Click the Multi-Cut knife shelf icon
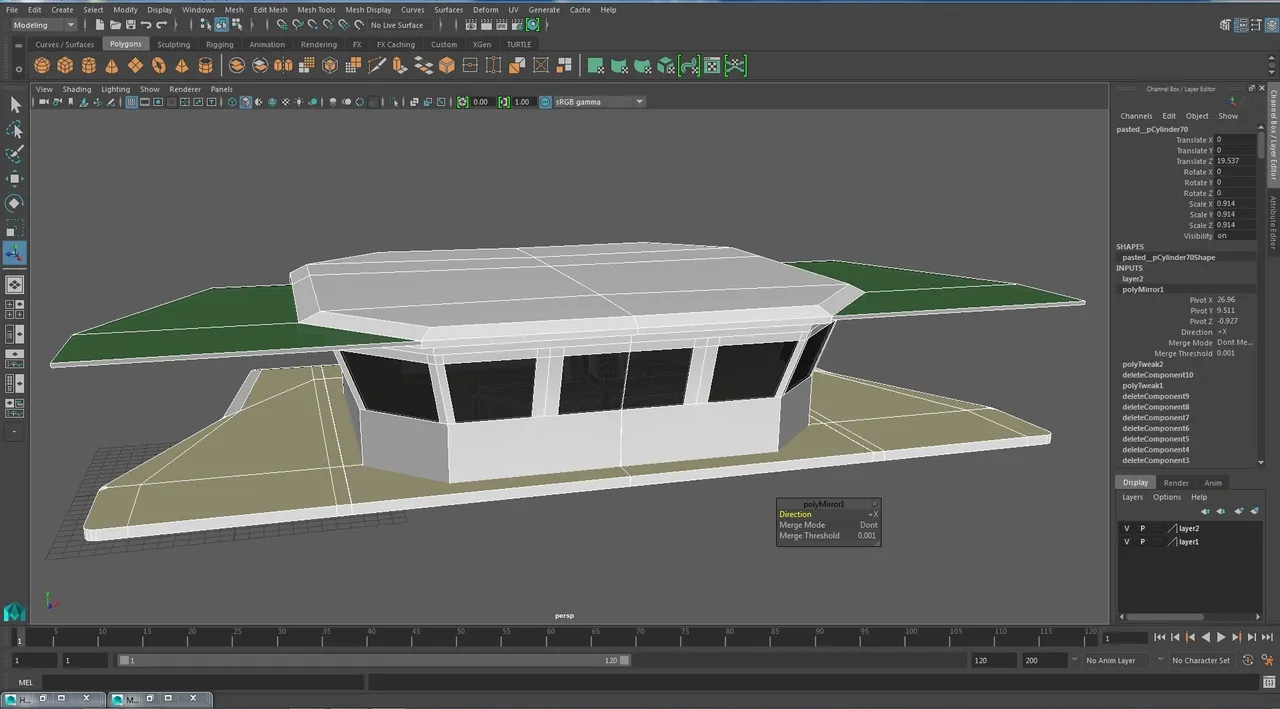The image size is (1280, 709). point(377,66)
